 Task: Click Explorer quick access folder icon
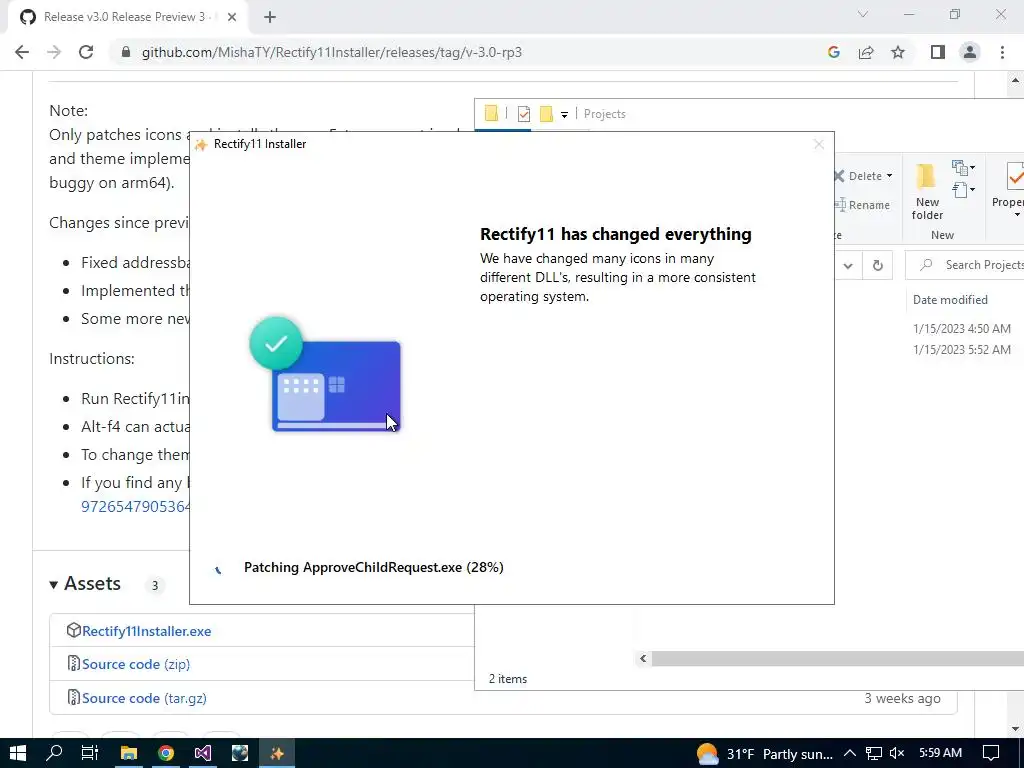point(491,114)
